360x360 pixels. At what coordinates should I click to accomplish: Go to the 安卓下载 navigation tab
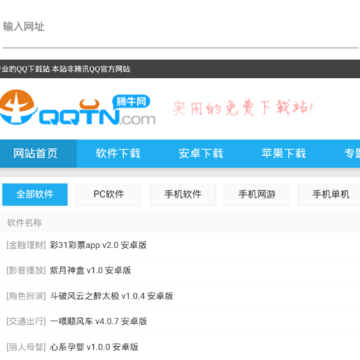[201, 153]
